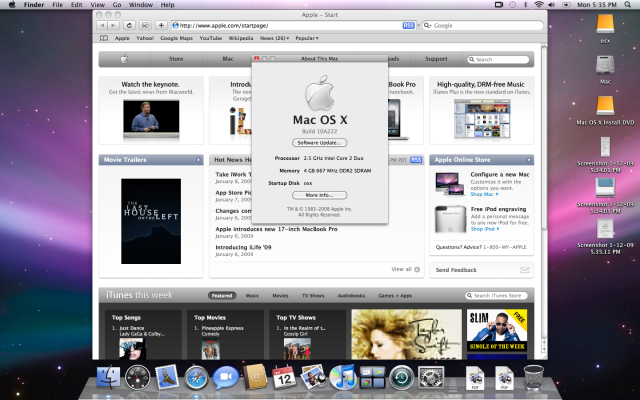Click the battery status icon
This screenshot has height=400, width=640.
(566, 4)
